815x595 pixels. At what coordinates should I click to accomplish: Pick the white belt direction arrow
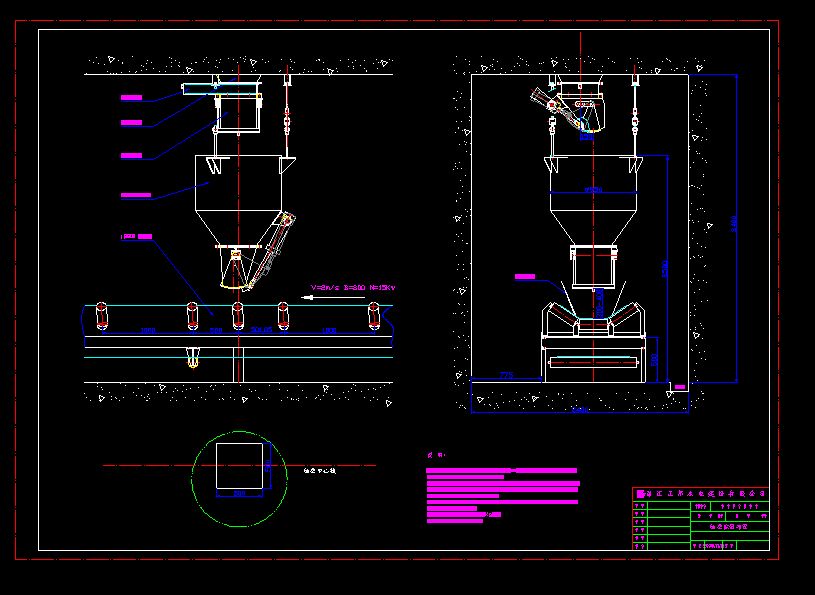[x=333, y=298]
